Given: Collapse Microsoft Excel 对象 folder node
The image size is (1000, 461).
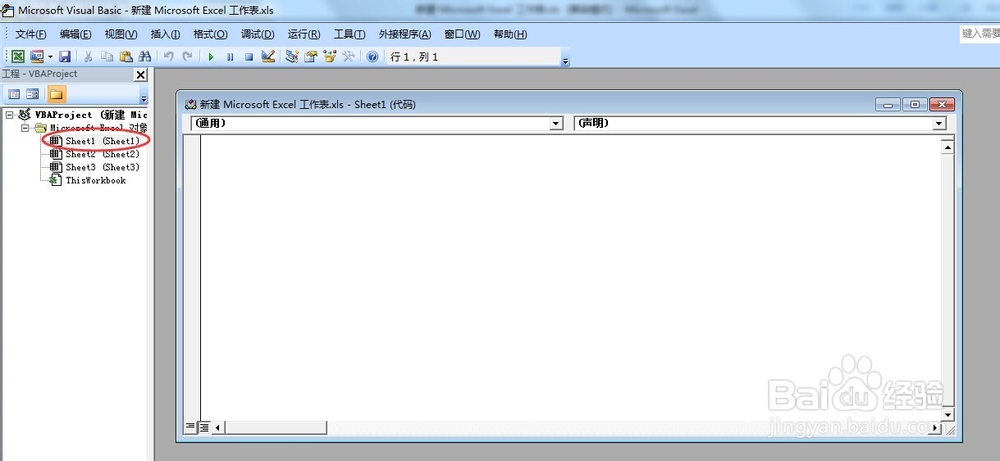Looking at the screenshot, I should (26, 128).
